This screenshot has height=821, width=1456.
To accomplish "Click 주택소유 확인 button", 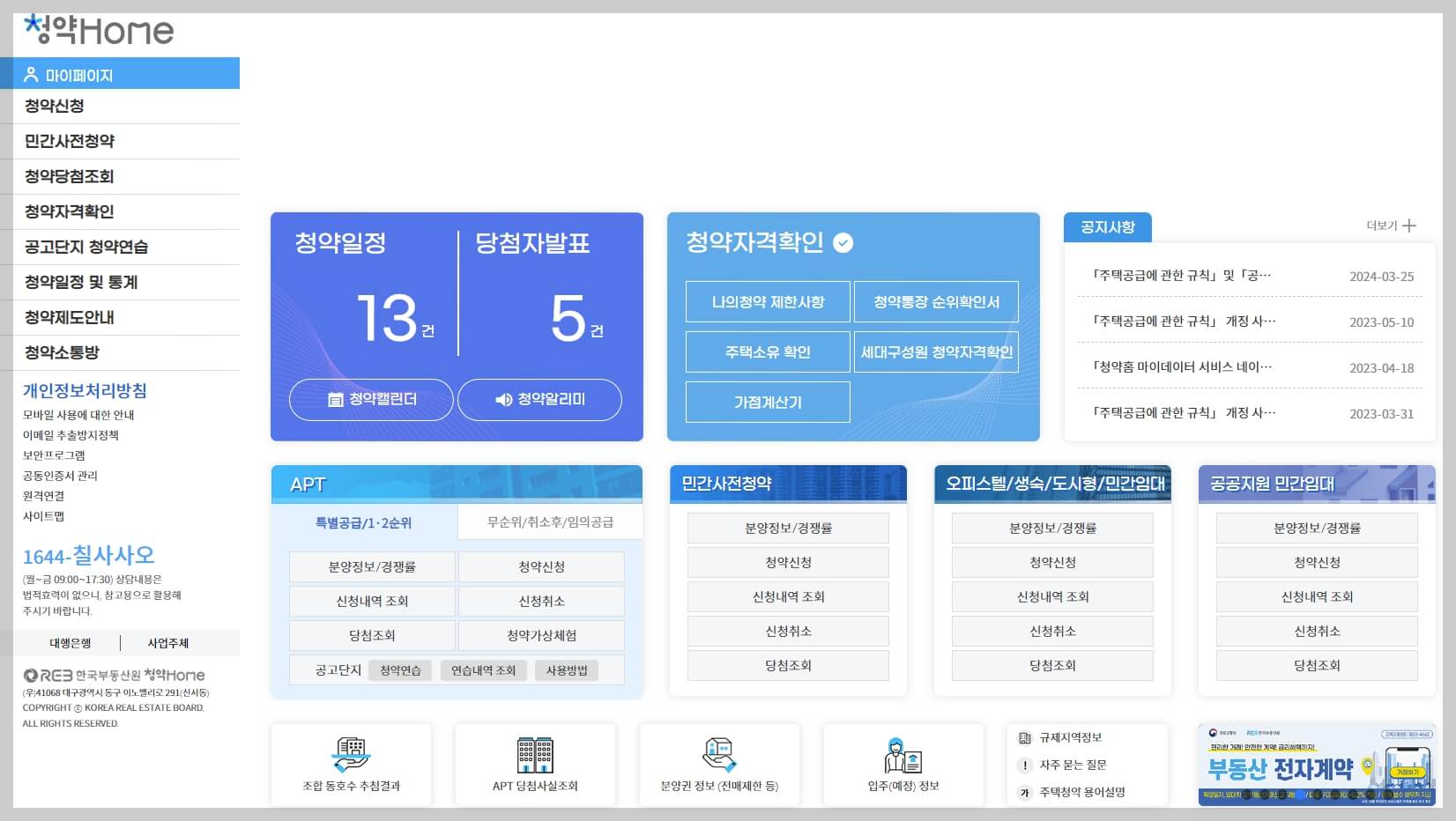I will (768, 352).
